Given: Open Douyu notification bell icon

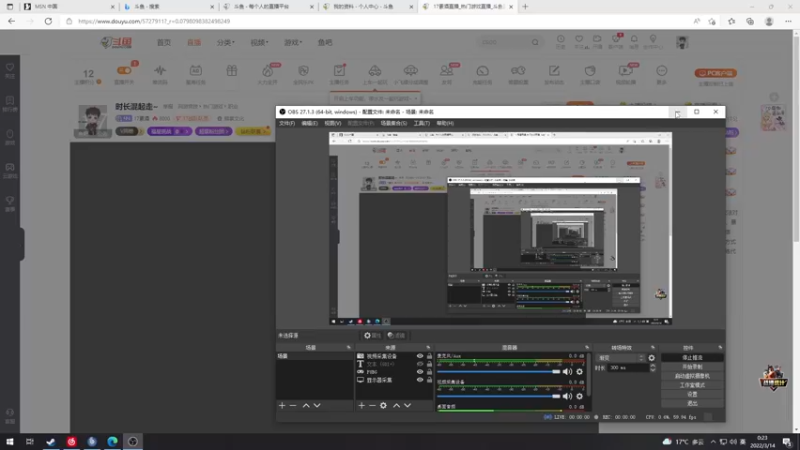Looking at the screenshot, I should (x=634, y=39).
